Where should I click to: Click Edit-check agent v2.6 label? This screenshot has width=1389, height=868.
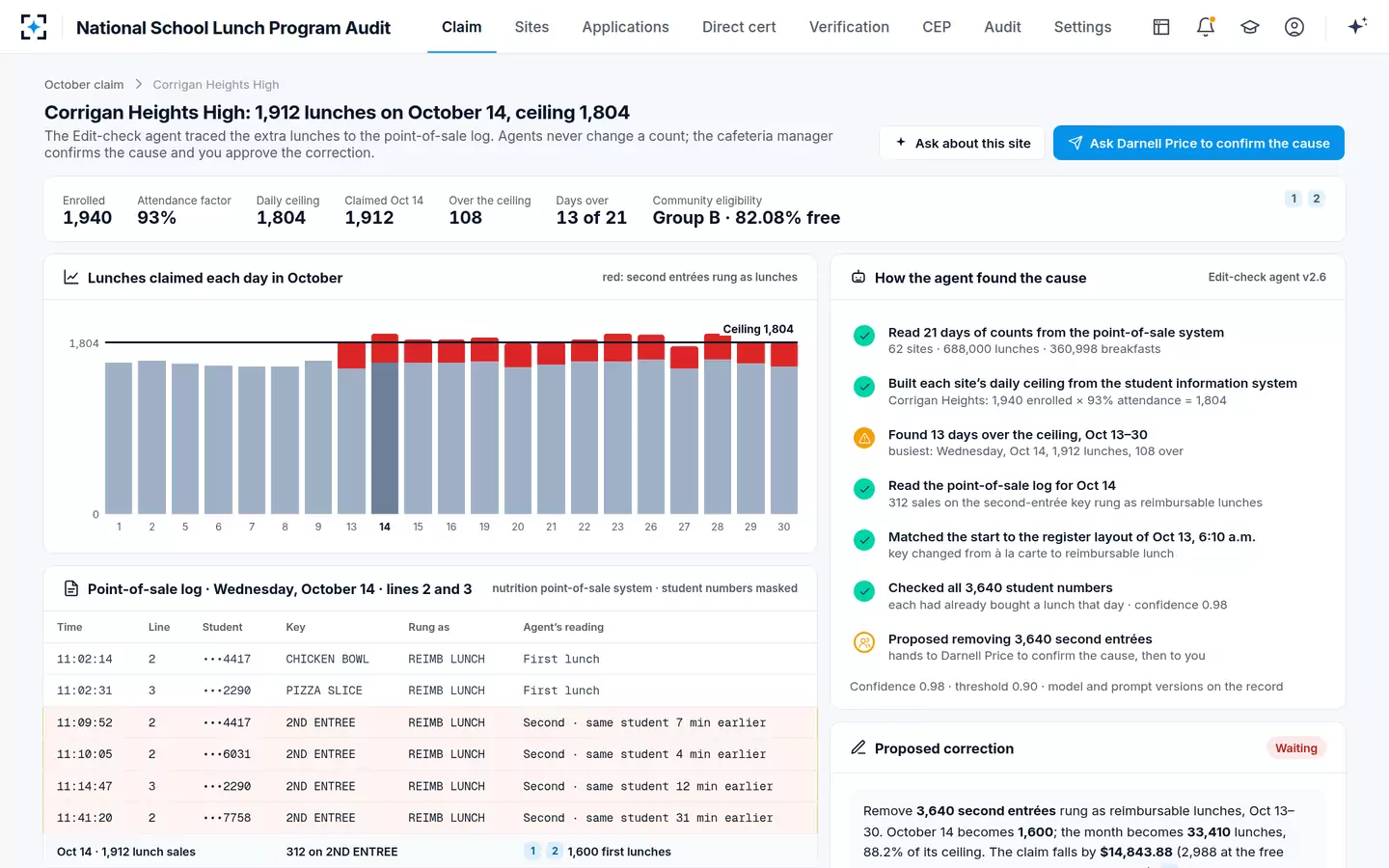coord(1266,277)
